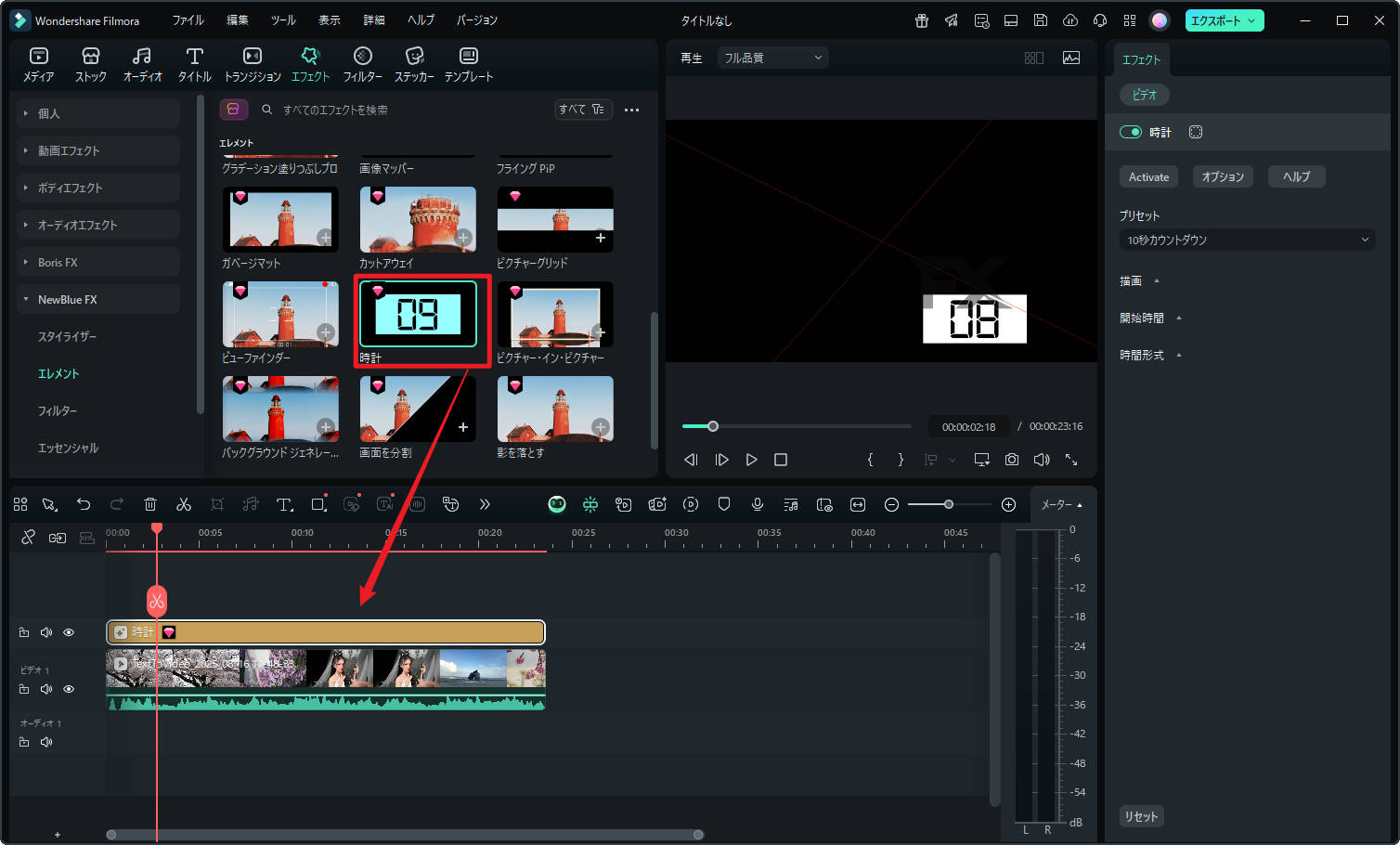1400x845 pixels.
Task: Click the trash delete icon in timeline toolbar
Action: coord(150,504)
